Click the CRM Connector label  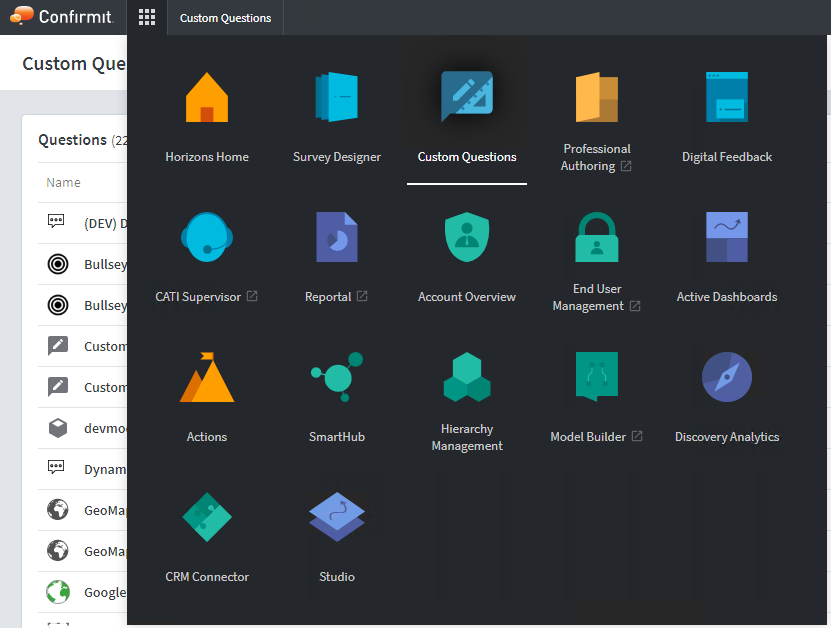click(x=207, y=577)
